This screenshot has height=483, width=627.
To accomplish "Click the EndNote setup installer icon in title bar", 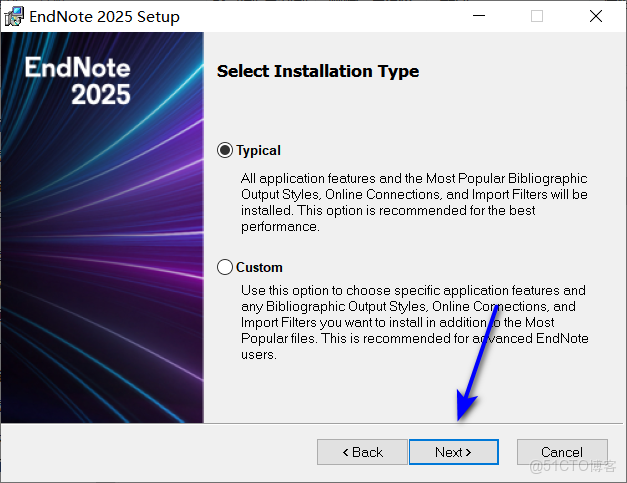I will coord(14,16).
